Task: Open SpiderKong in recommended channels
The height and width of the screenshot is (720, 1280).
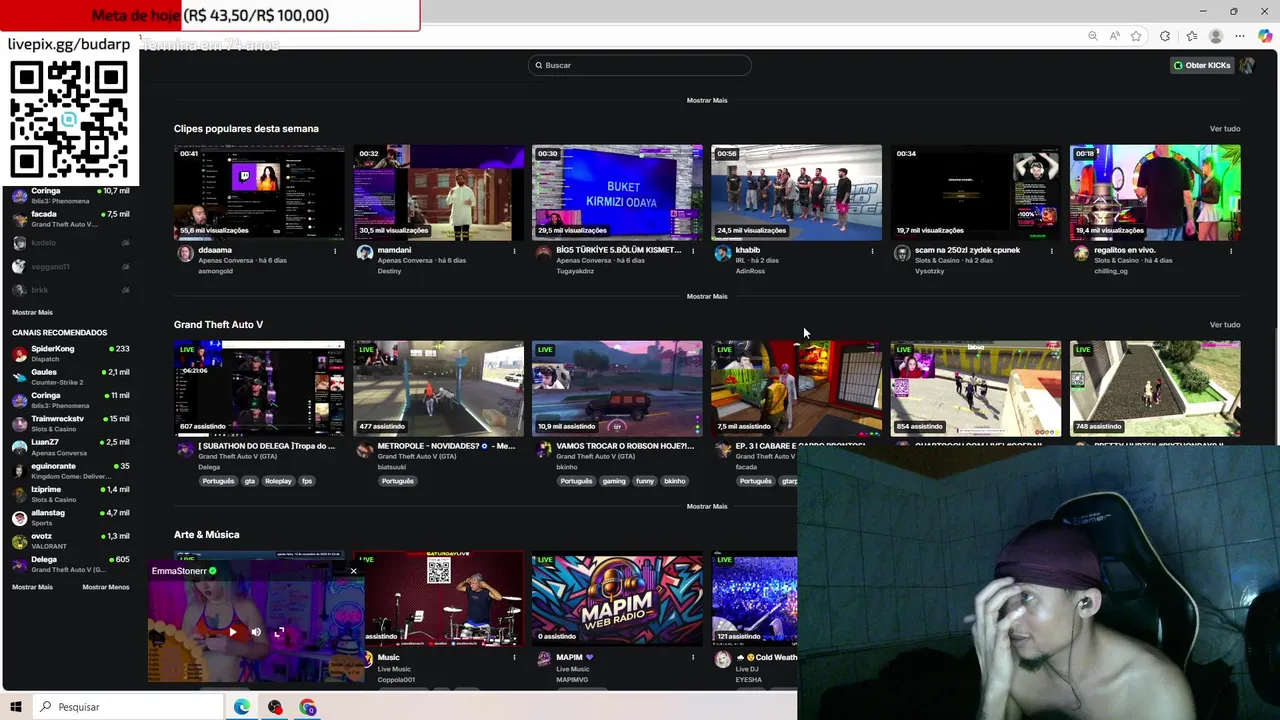Action: pos(70,353)
